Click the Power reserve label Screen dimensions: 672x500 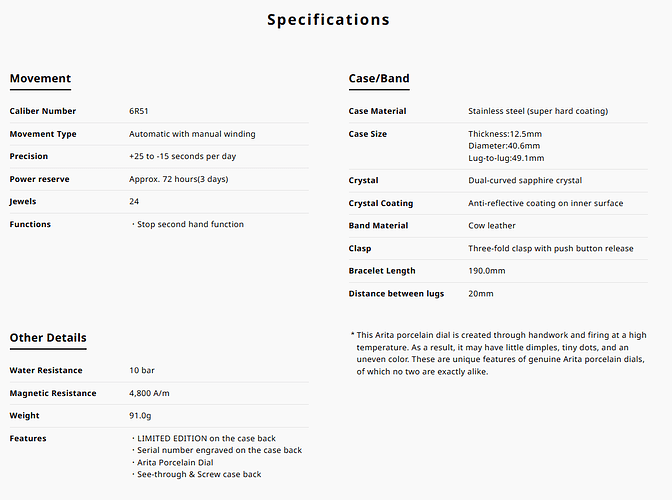(40, 179)
